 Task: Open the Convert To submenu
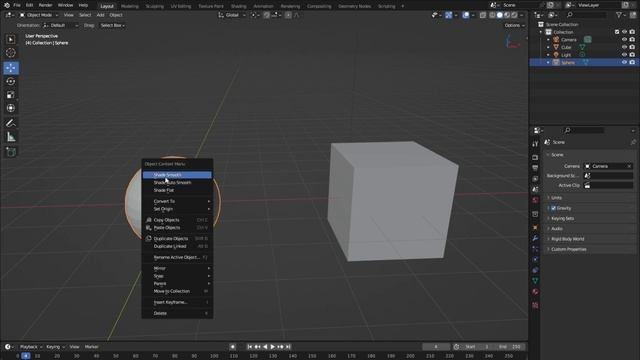177,201
